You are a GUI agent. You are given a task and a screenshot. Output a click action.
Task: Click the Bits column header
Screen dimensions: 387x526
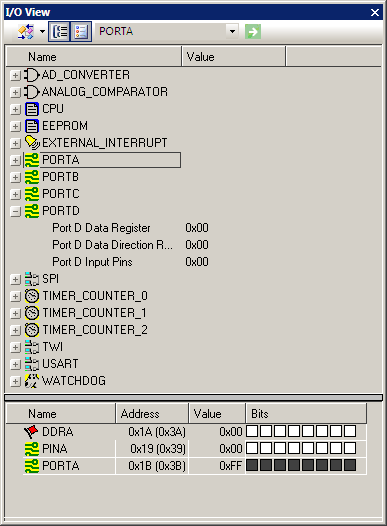306,414
